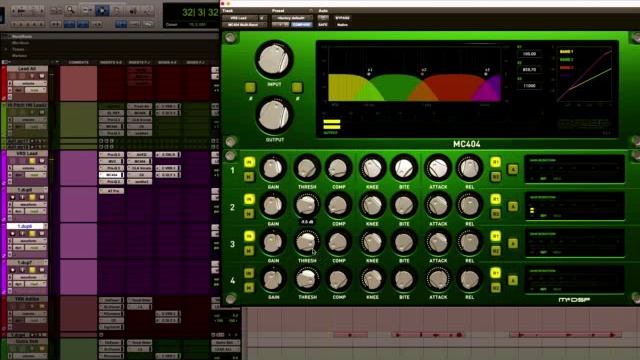Image resolution: width=640 pixels, height=360 pixels.
Task: Click band 4 A button
Action: [513, 280]
